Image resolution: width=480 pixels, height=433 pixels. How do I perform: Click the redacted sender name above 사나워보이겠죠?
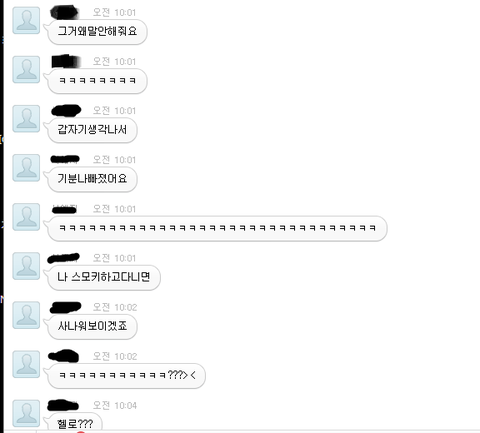tap(65, 307)
